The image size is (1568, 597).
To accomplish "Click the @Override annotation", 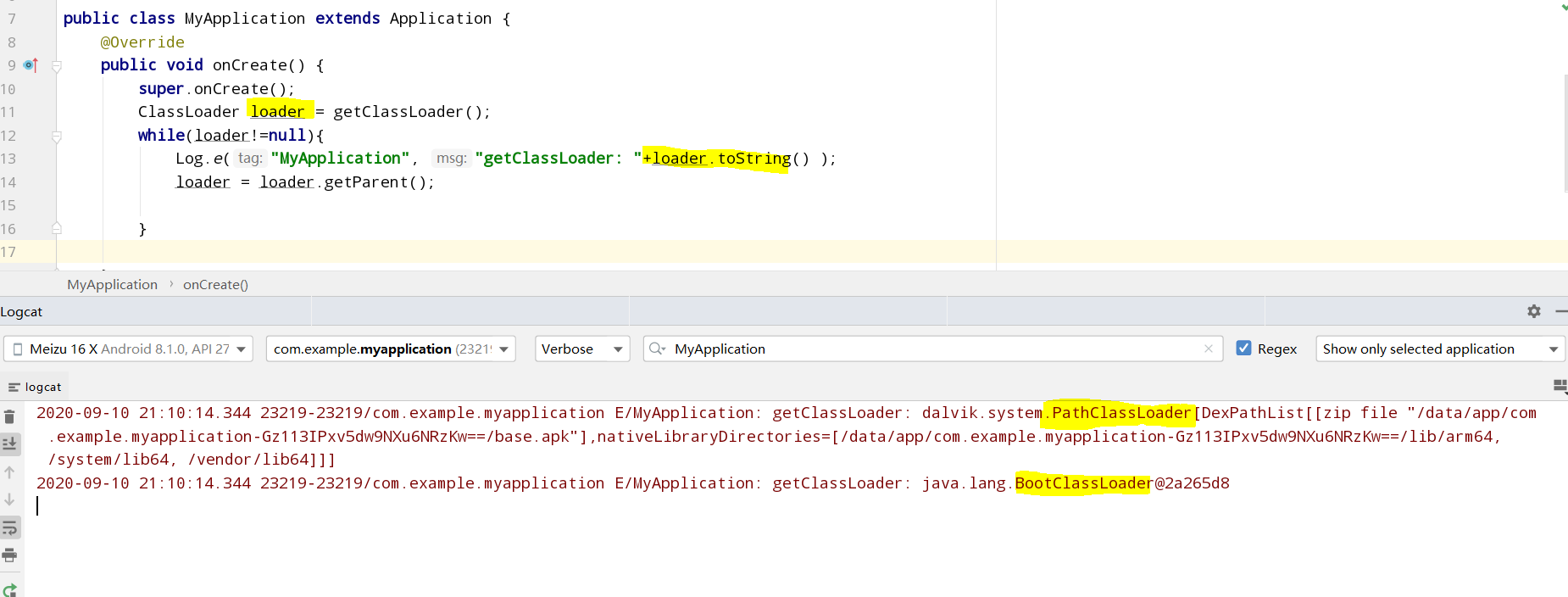I will click(142, 42).
